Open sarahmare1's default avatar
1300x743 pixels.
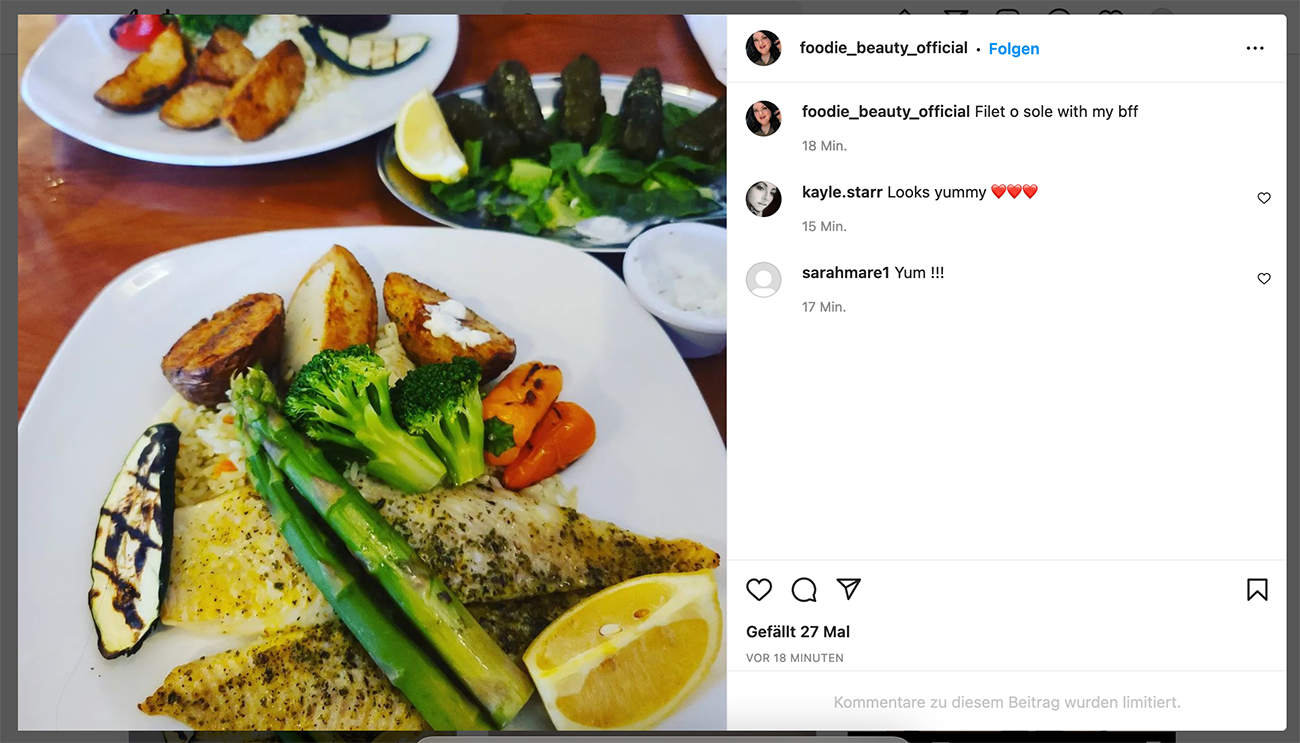pyautogui.click(x=763, y=280)
